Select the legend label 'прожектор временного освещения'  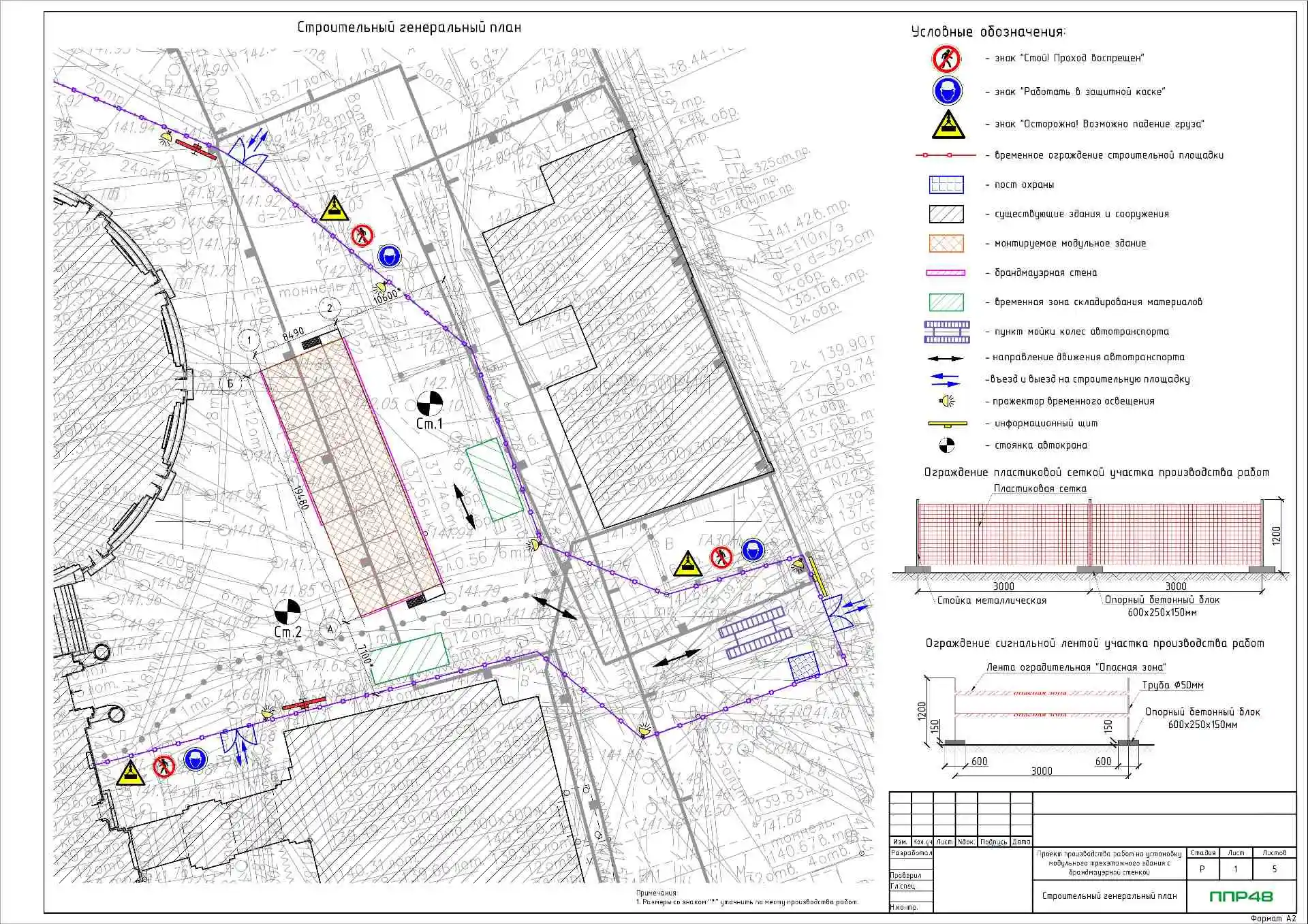(x=1073, y=401)
